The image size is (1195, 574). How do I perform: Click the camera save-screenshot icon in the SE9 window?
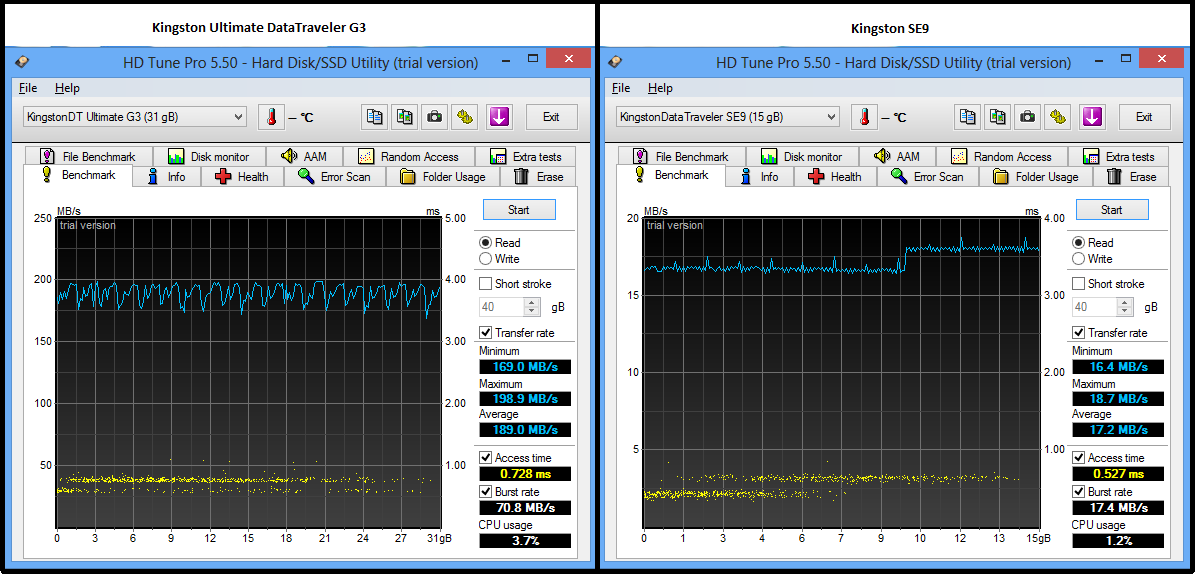(x=1027, y=117)
